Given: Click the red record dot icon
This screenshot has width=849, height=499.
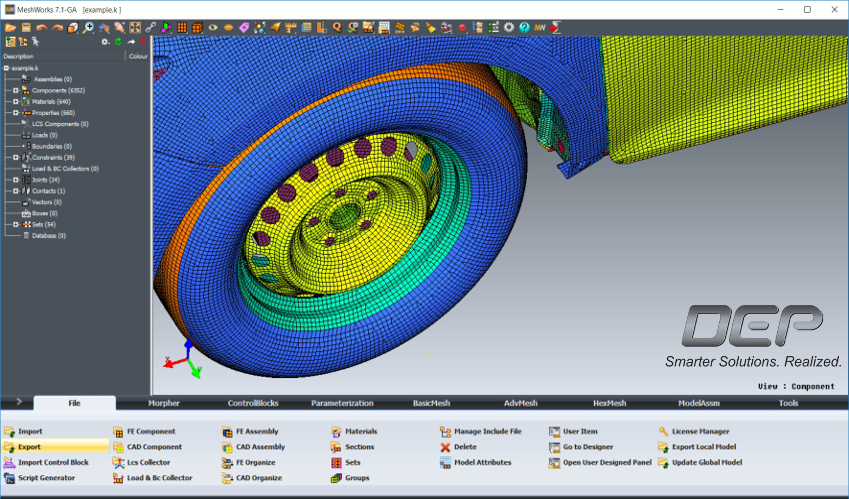Looking at the screenshot, I should point(462,28).
